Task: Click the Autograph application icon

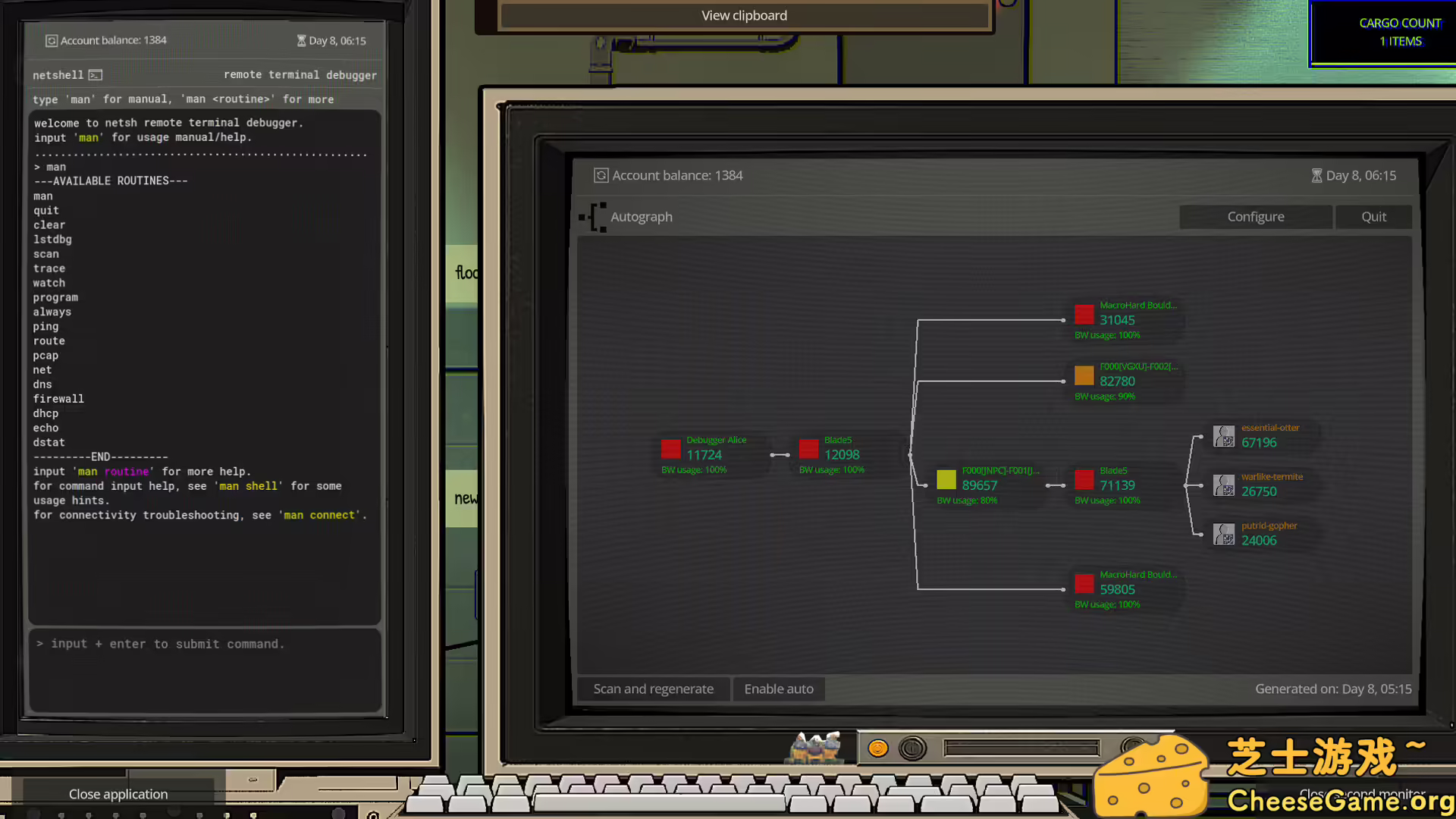Action: click(x=594, y=217)
